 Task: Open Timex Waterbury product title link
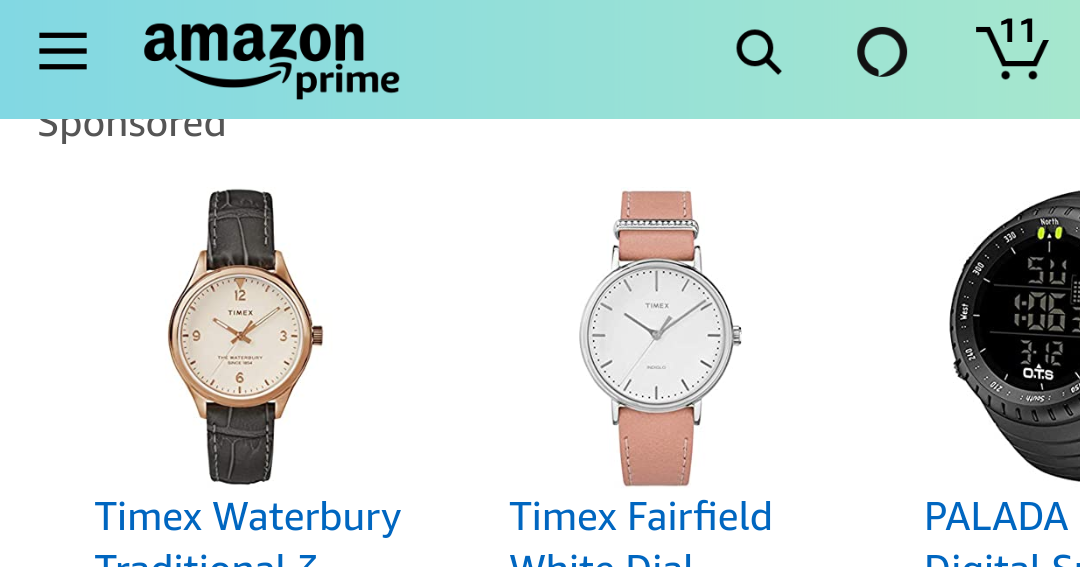click(247, 517)
